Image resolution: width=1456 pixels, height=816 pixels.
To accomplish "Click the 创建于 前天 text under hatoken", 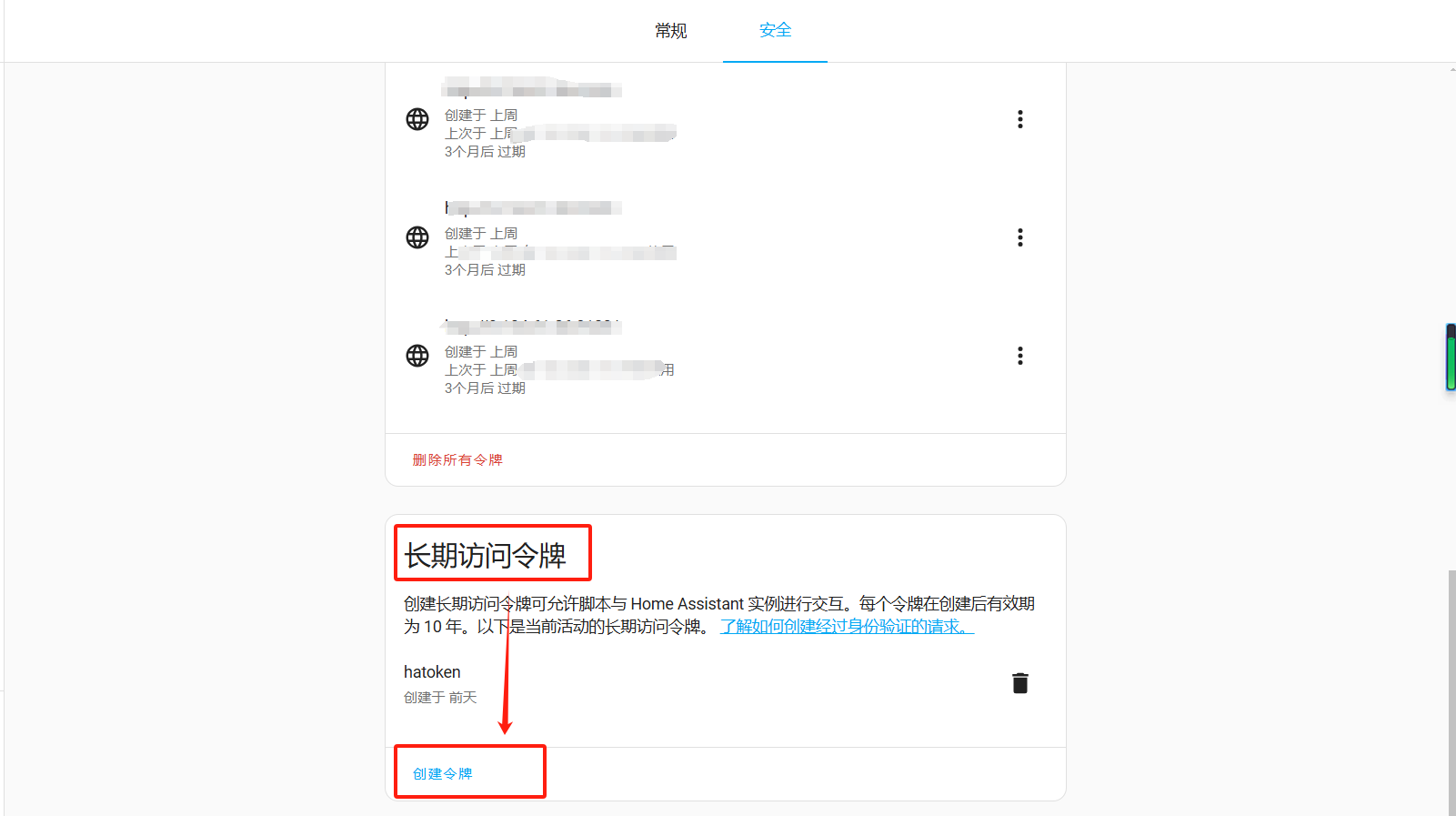I will pos(440,698).
